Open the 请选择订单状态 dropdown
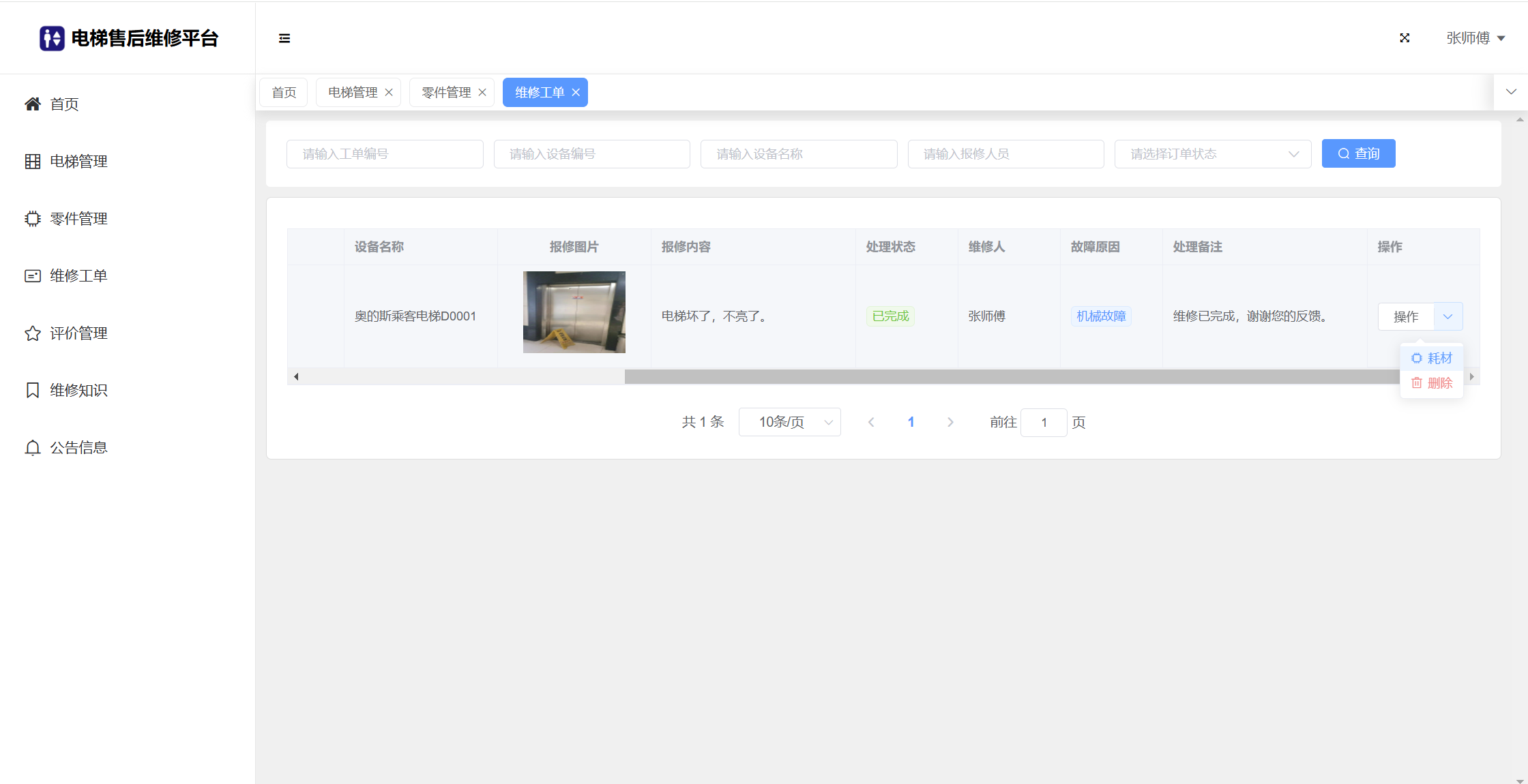The image size is (1528, 784). [1212, 154]
